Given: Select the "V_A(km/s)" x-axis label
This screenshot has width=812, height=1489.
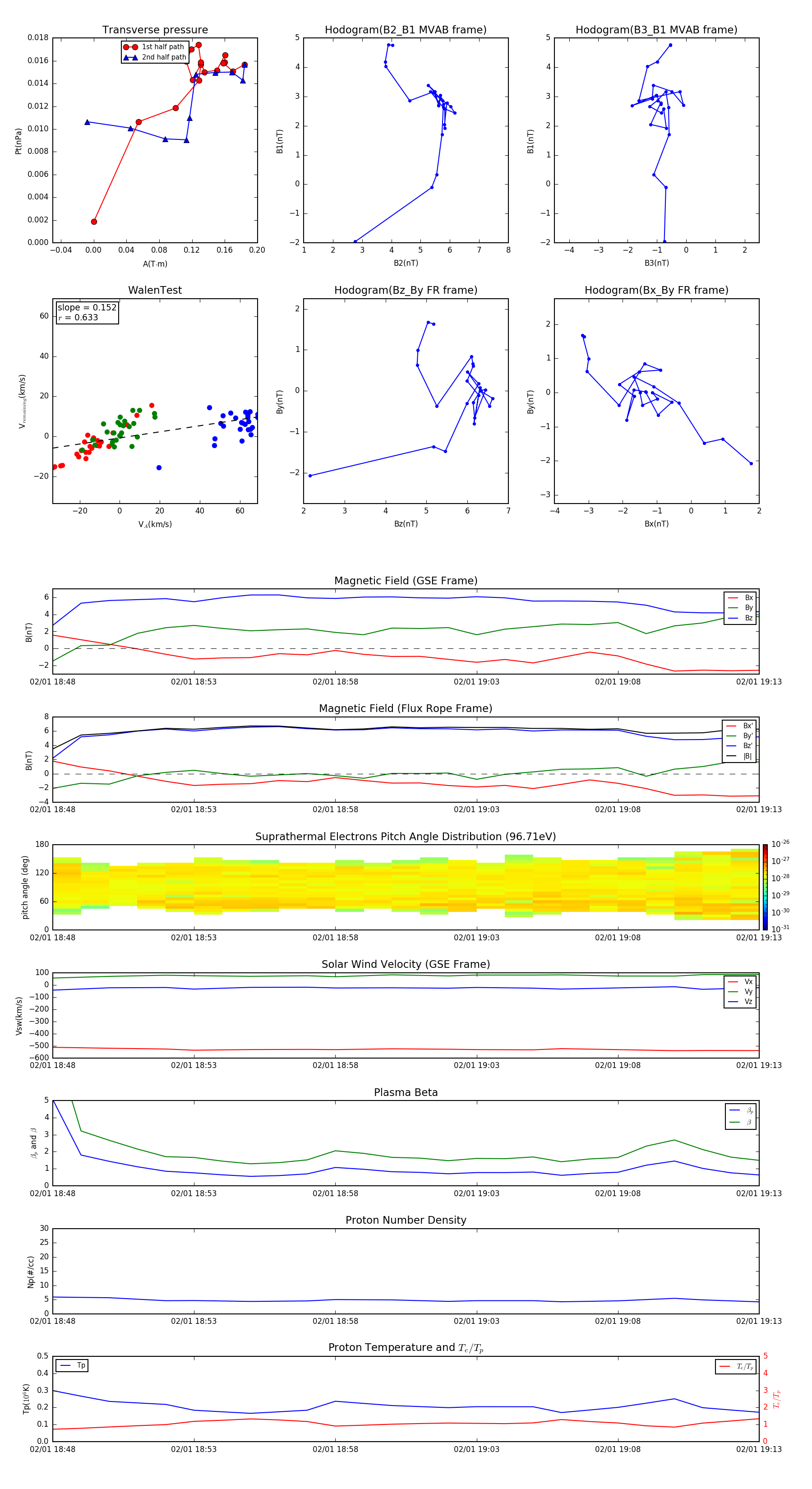Looking at the screenshot, I should tap(155, 524).
